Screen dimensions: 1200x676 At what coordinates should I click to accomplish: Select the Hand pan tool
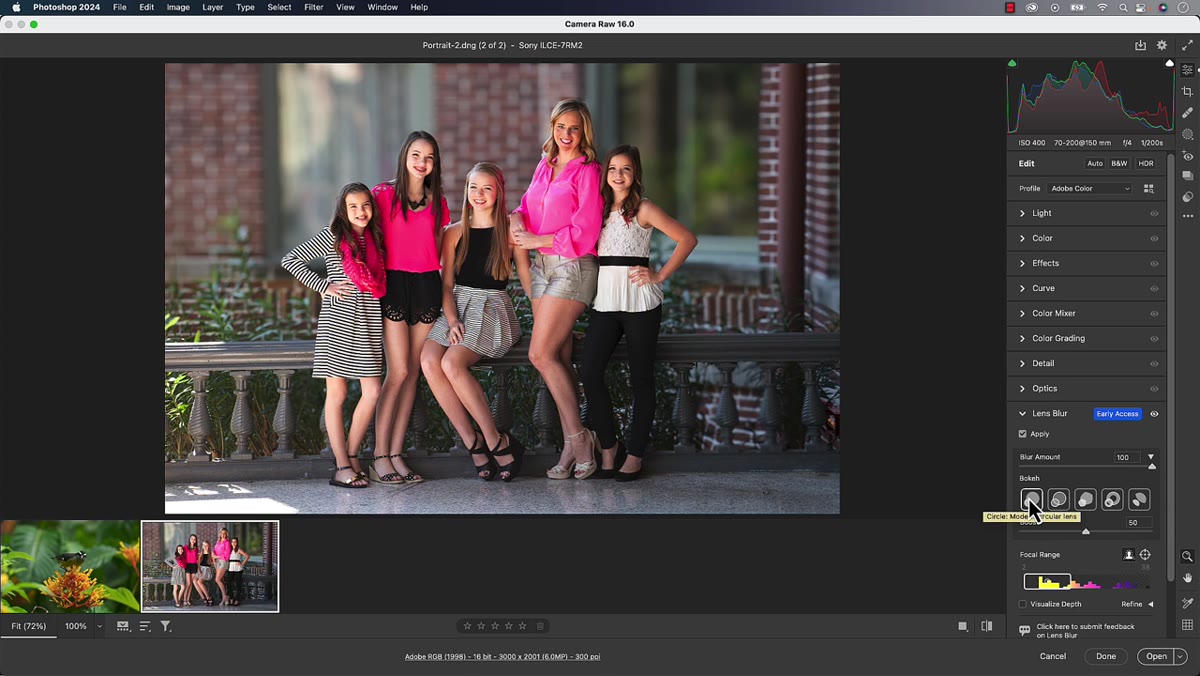point(1187,577)
